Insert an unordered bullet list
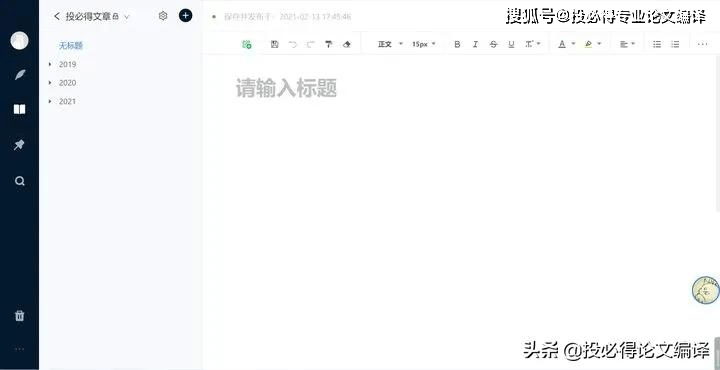This screenshot has height=370, width=720. (657, 44)
